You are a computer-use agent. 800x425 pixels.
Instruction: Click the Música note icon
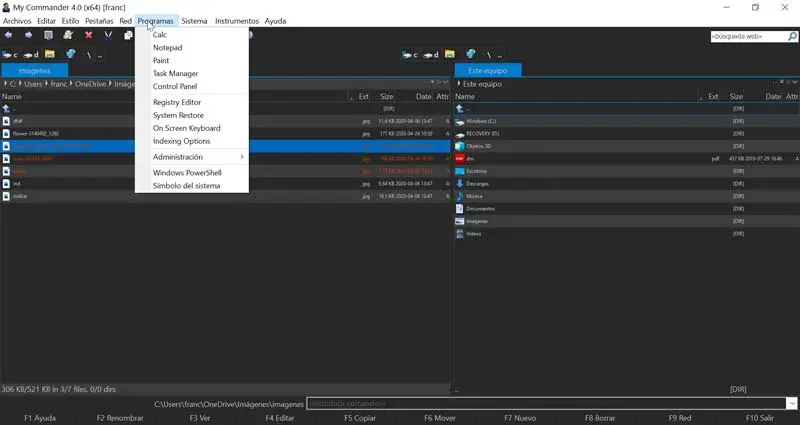[x=460, y=196]
